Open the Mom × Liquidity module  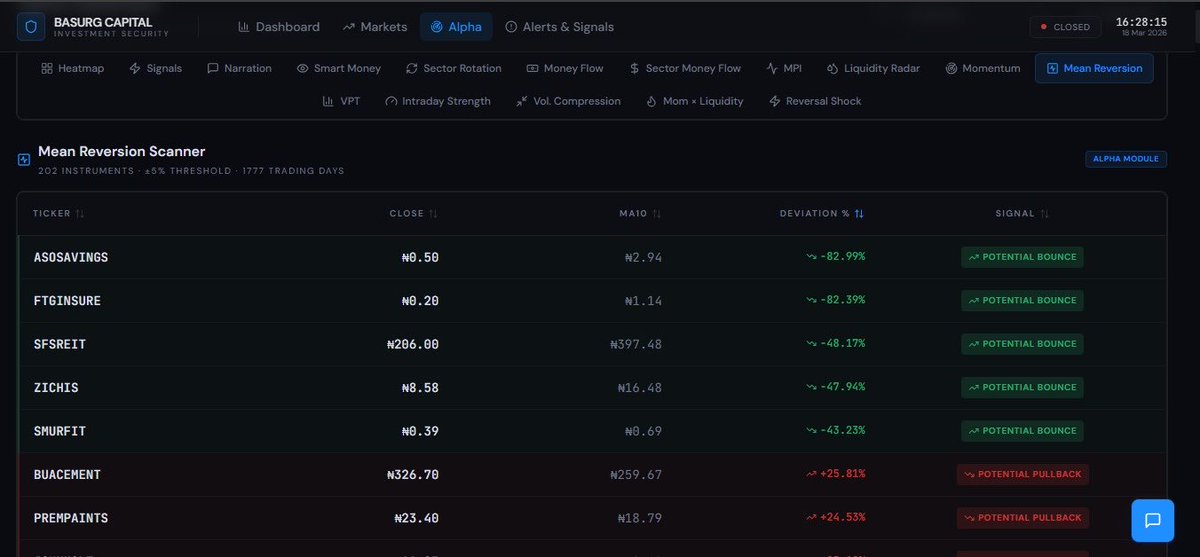[695, 101]
